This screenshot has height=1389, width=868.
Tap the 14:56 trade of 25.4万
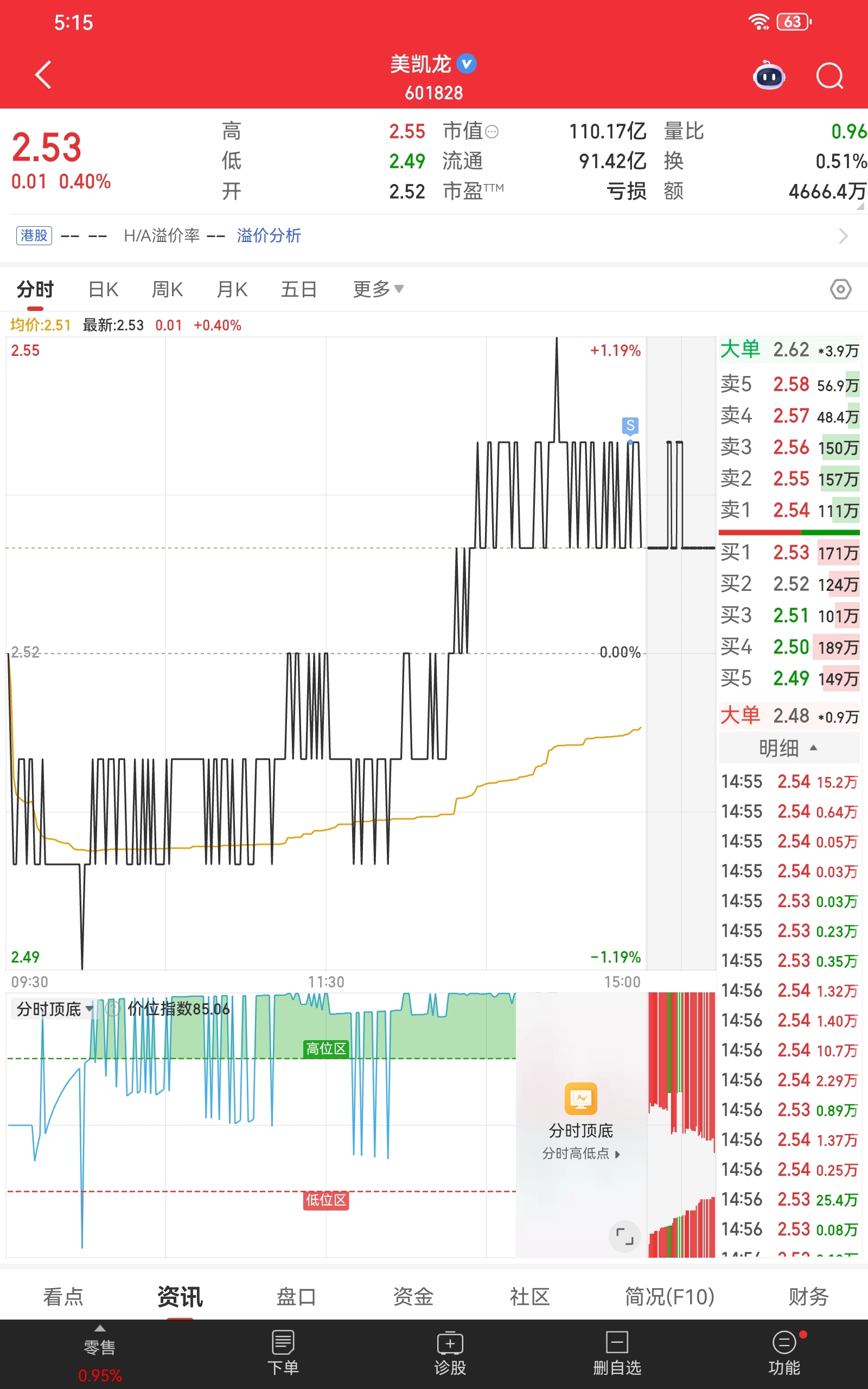coord(789,1200)
